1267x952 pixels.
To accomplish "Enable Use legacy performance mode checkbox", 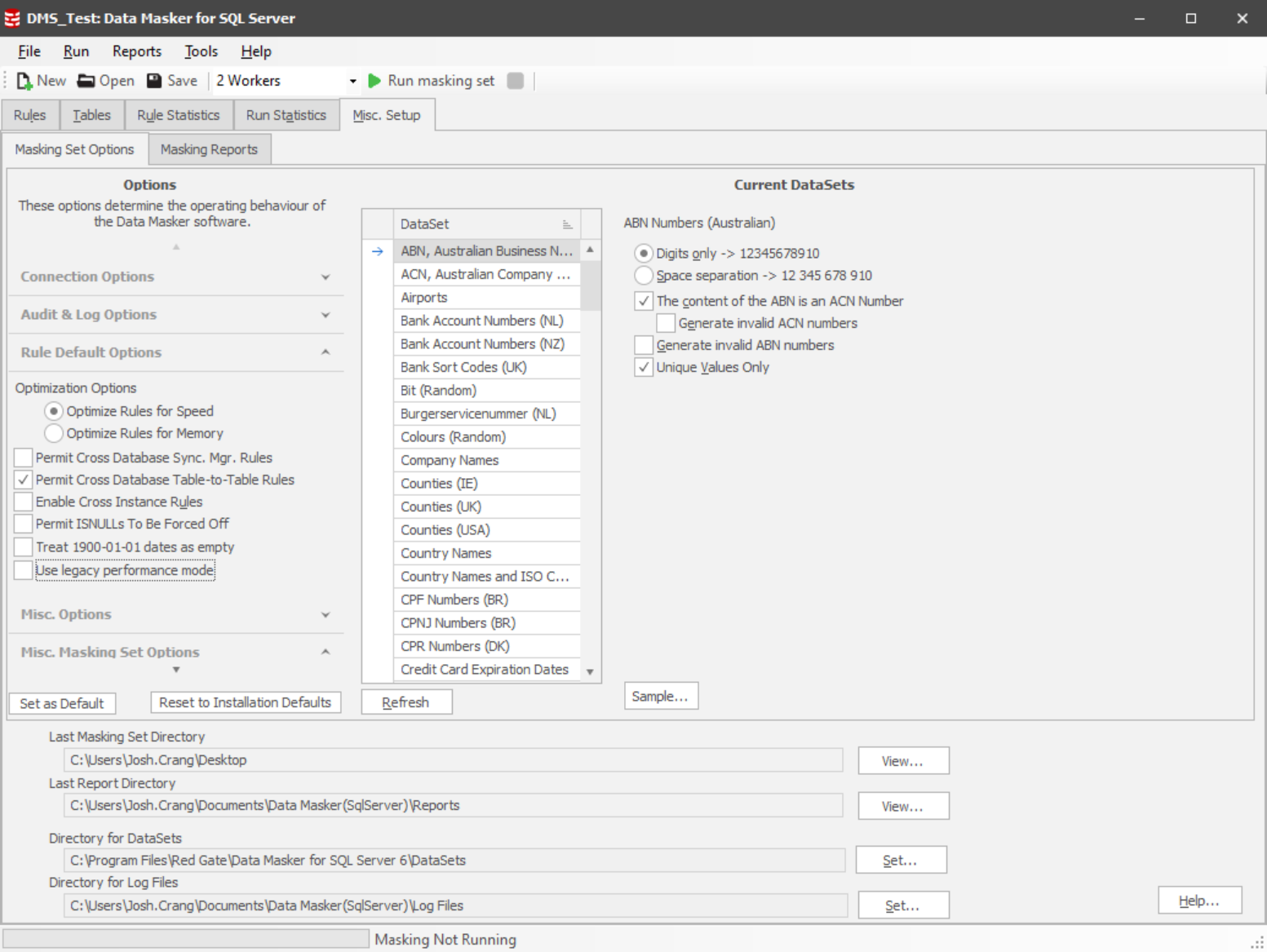I will tap(24, 570).
